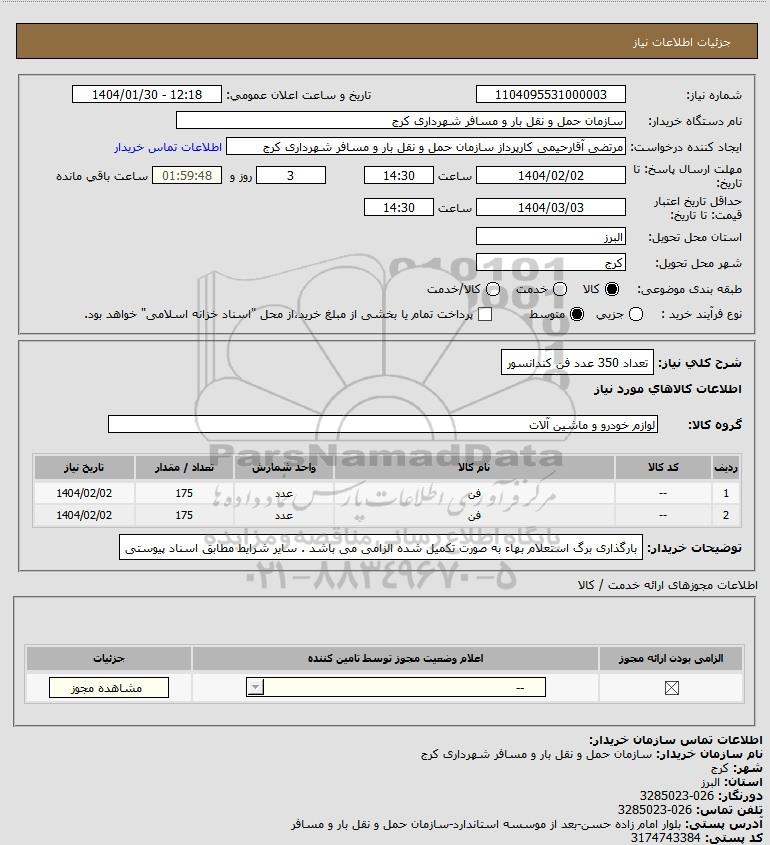Screen dimensions: 770x845
Task: Click the واحد شمارش column header
Action: [x=284, y=467]
